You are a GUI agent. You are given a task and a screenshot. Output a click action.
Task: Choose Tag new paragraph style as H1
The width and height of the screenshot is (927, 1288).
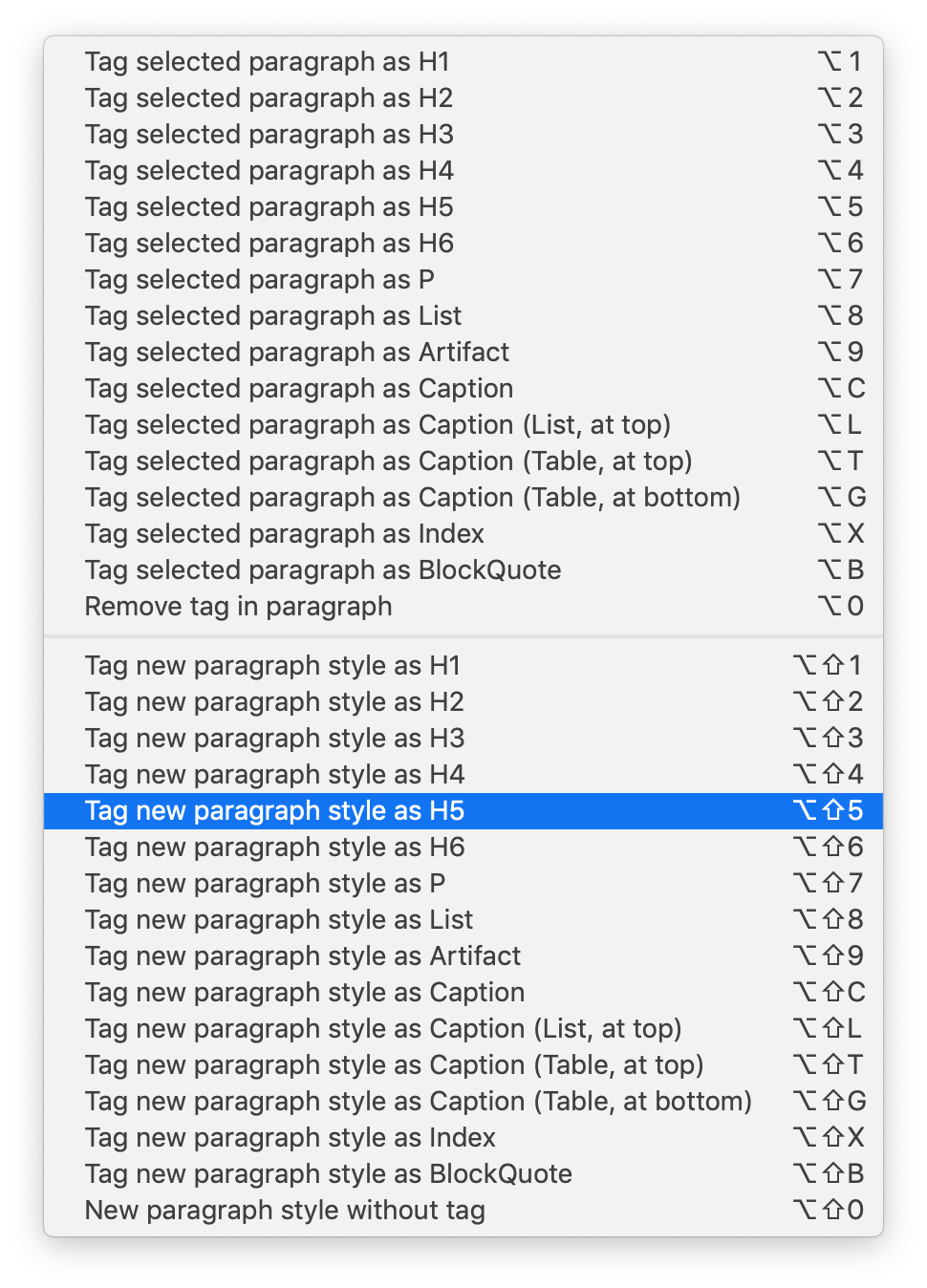463,665
